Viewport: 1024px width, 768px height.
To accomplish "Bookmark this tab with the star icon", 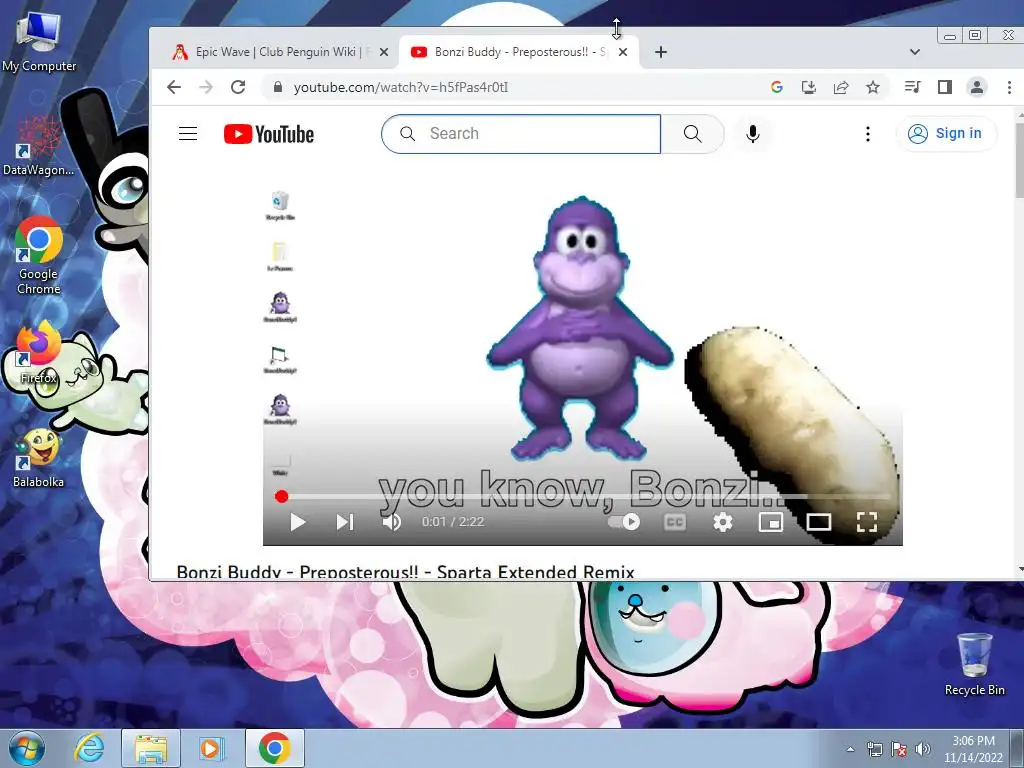I will pyautogui.click(x=872, y=87).
